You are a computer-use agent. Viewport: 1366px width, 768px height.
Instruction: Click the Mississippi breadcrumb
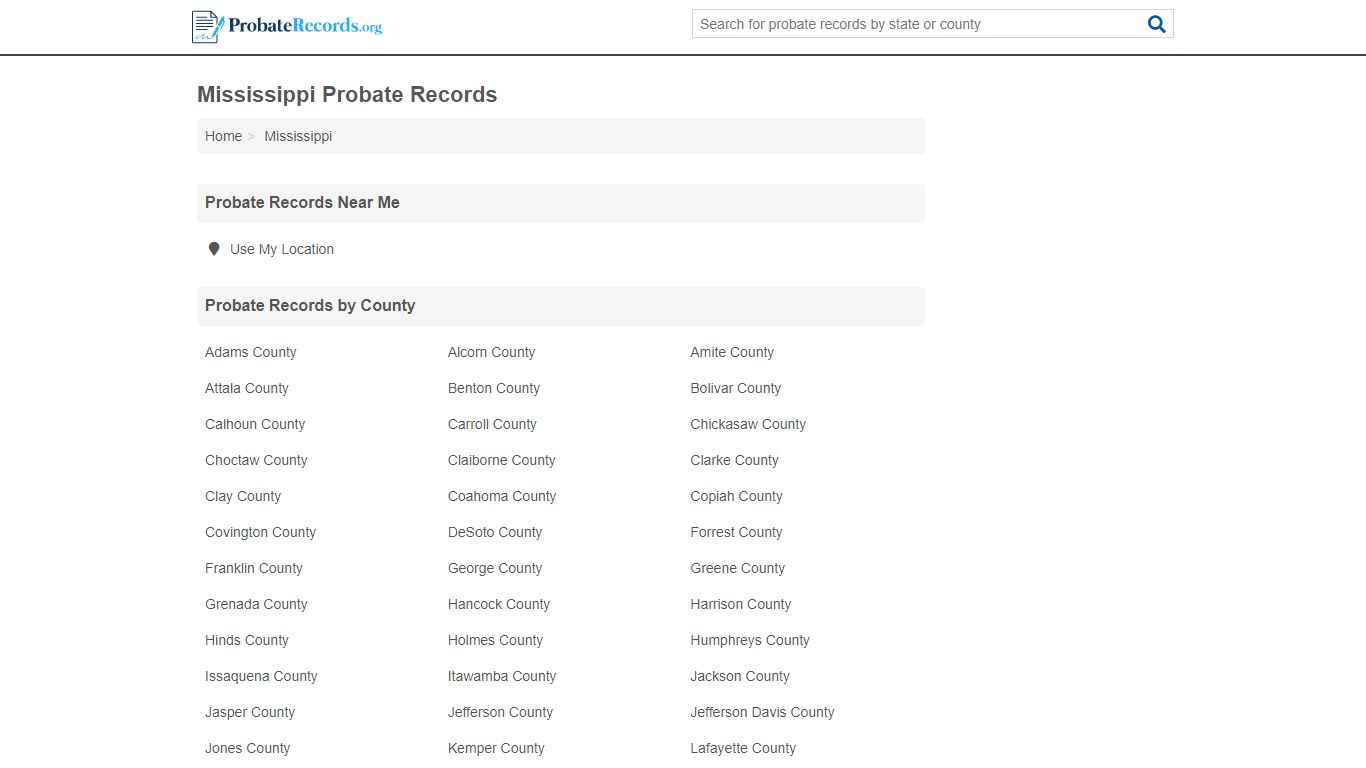[x=298, y=136]
